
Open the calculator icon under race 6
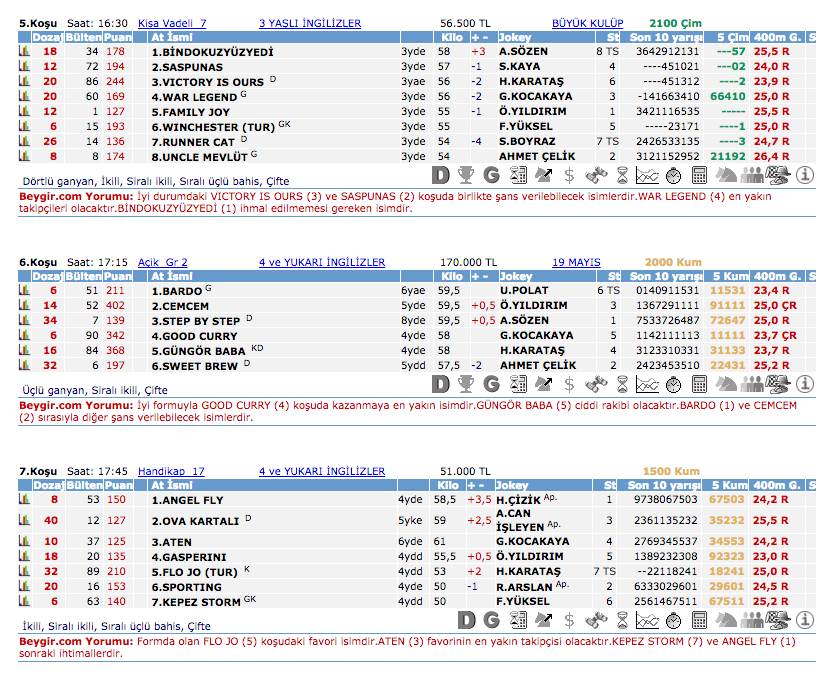[x=699, y=383]
